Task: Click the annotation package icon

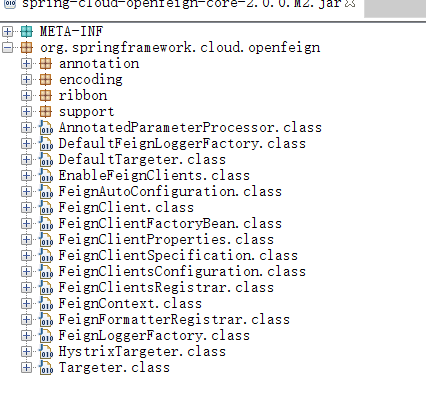Action: click(45, 64)
